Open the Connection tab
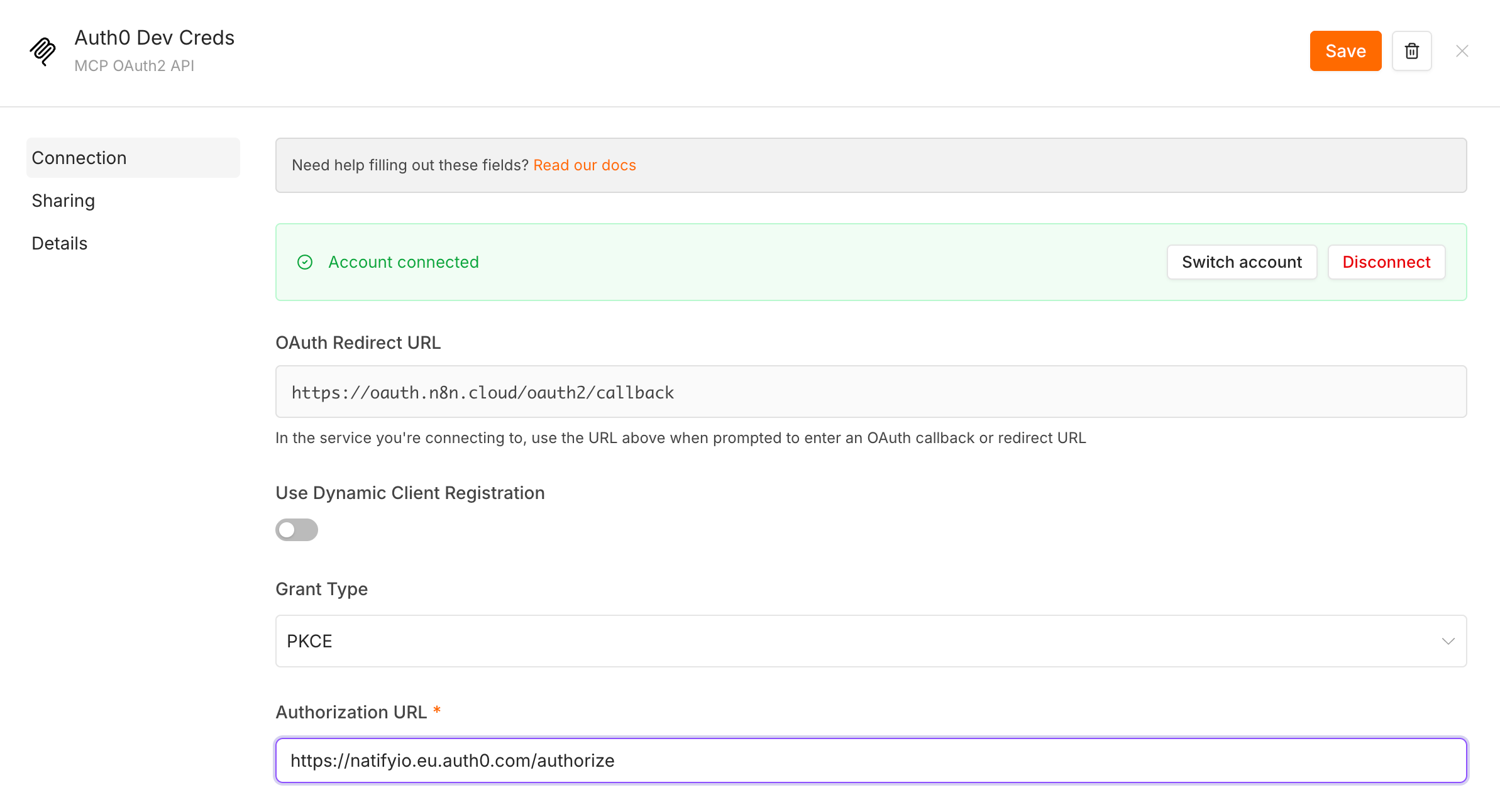 pos(133,158)
